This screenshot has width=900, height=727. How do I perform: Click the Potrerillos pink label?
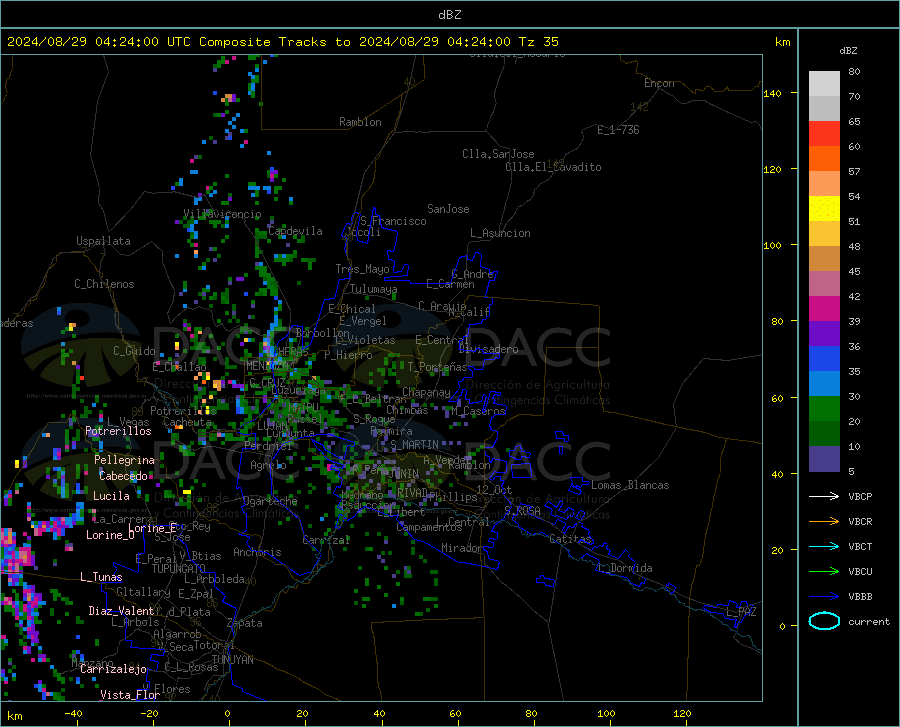(x=118, y=431)
